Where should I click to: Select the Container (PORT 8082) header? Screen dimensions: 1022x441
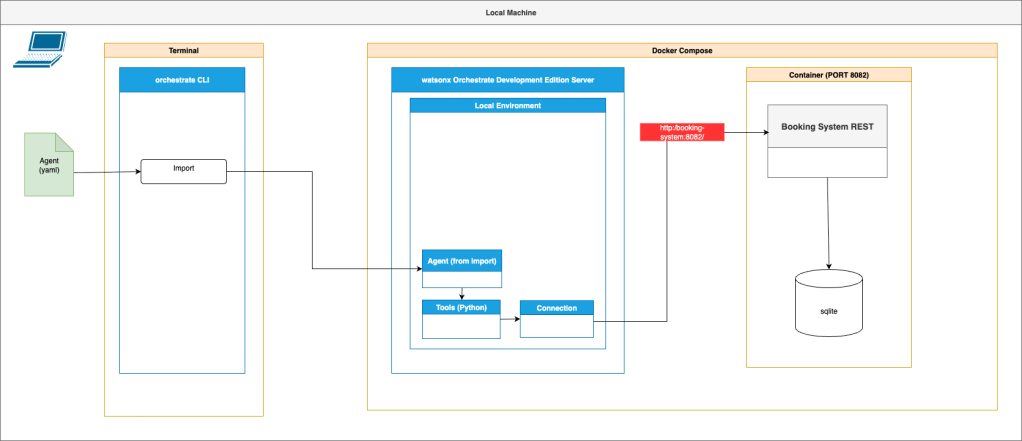(x=829, y=75)
